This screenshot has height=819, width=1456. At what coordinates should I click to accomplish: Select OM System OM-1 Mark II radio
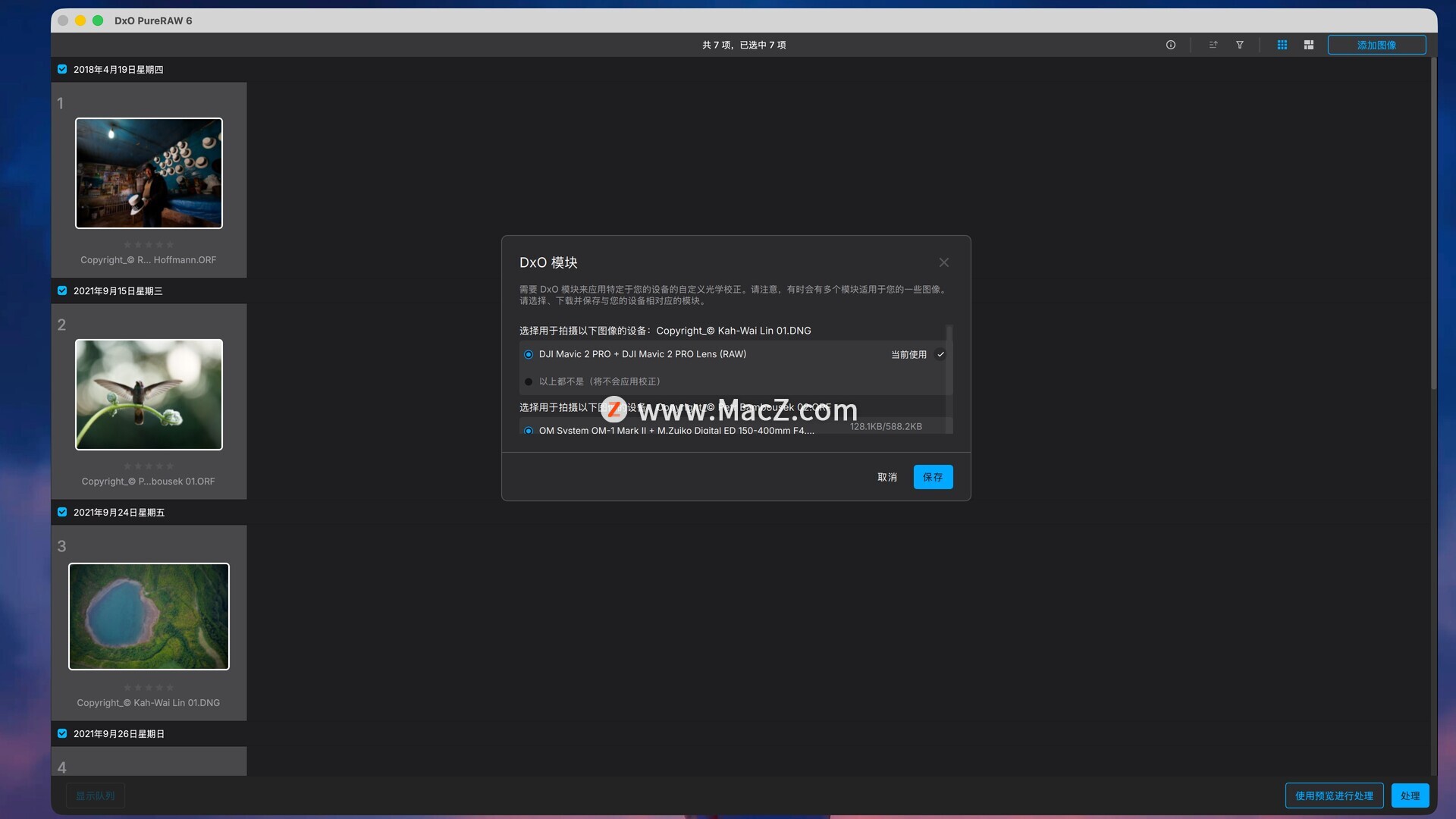(529, 430)
